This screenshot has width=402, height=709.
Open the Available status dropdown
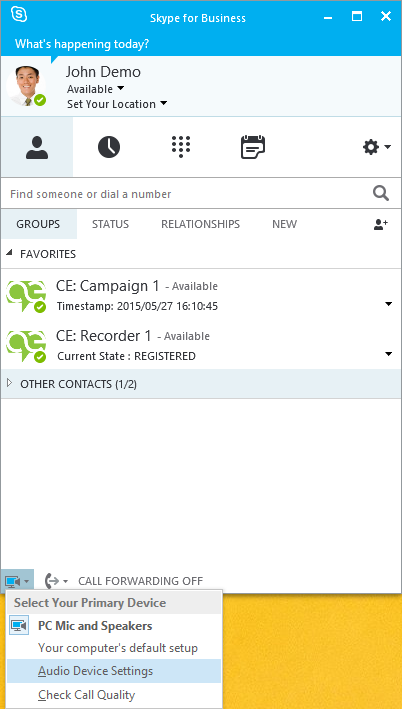coord(95,89)
